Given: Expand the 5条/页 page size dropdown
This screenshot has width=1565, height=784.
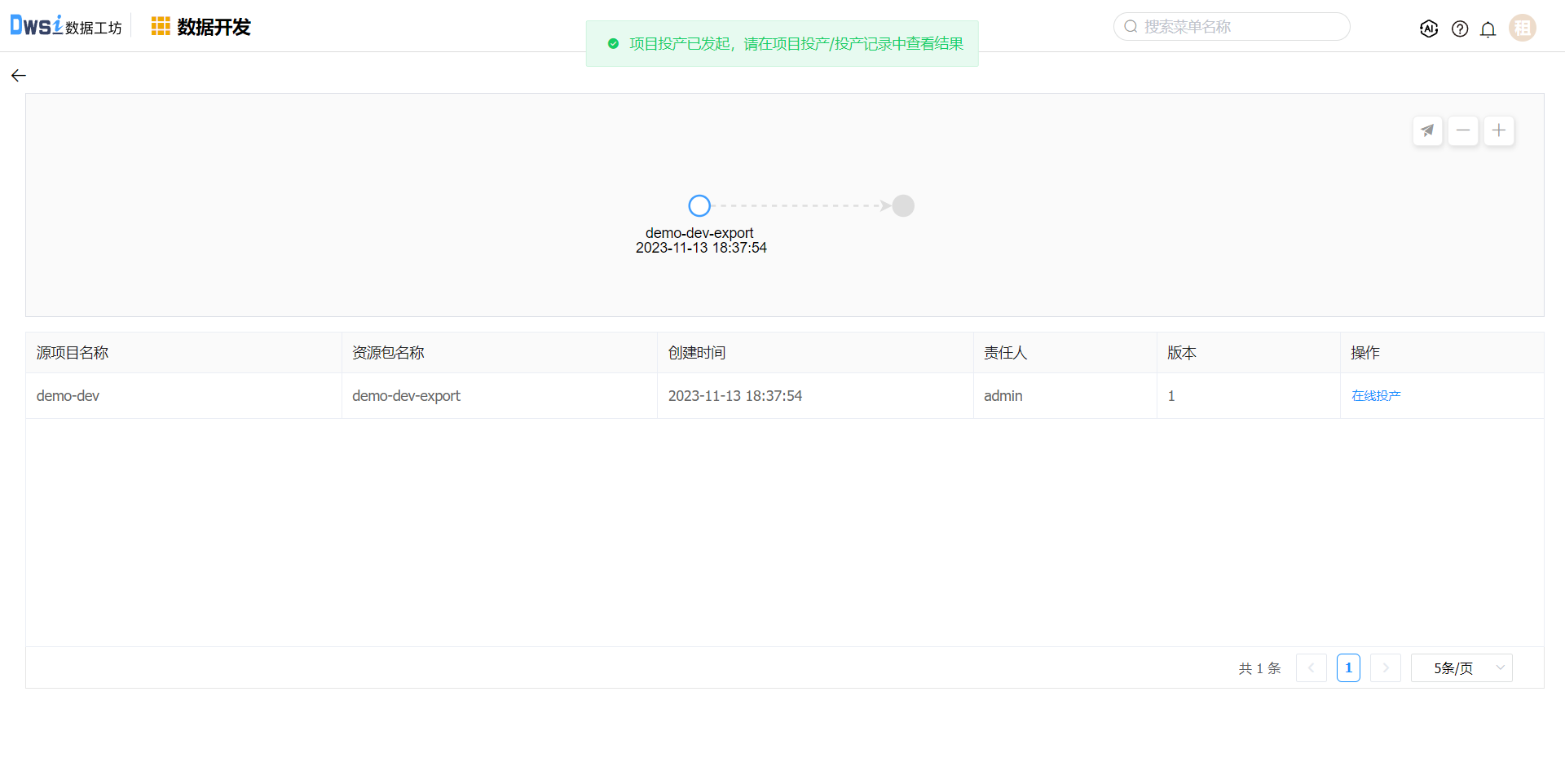Looking at the screenshot, I should click(x=1461, y=668).
